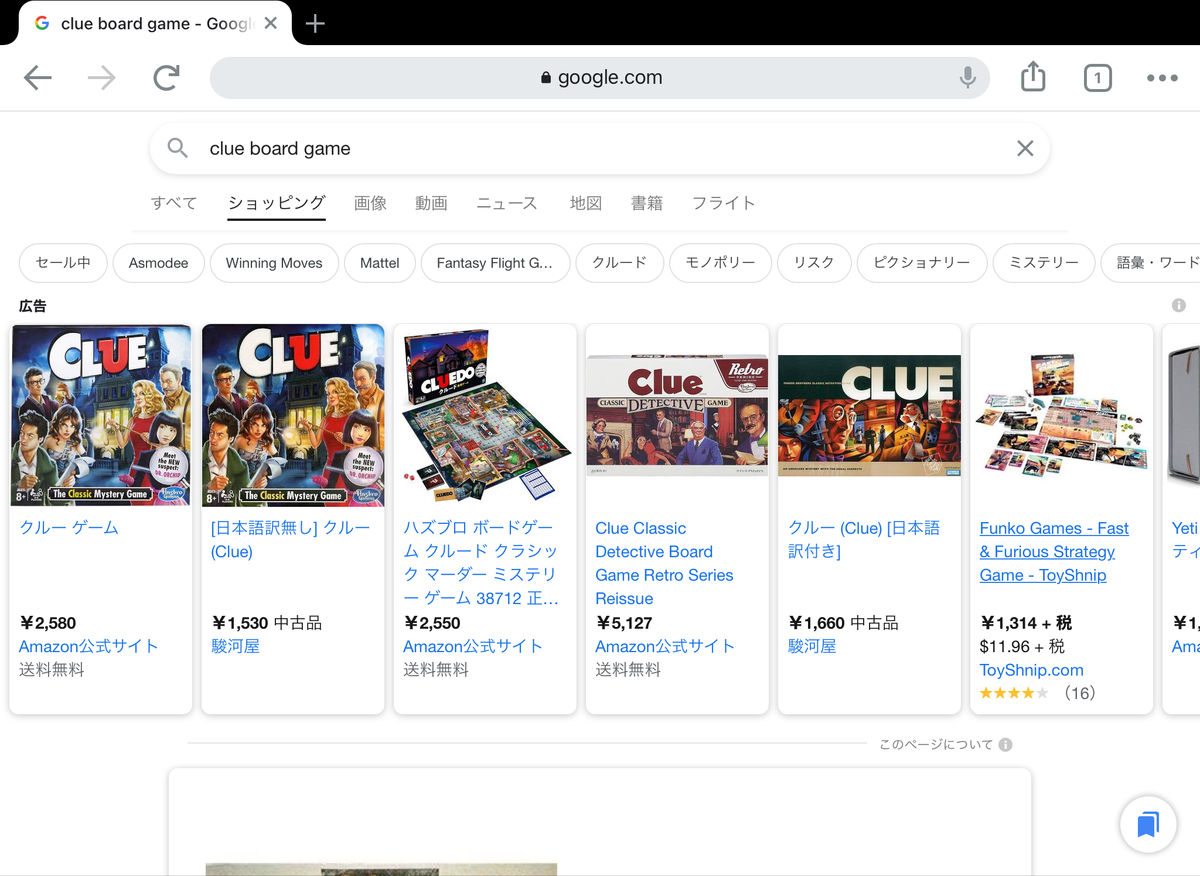This screenshot has height=876, width=1200.
Task: Clear the search box with the X icon
Action: (x=1025, y=148)
